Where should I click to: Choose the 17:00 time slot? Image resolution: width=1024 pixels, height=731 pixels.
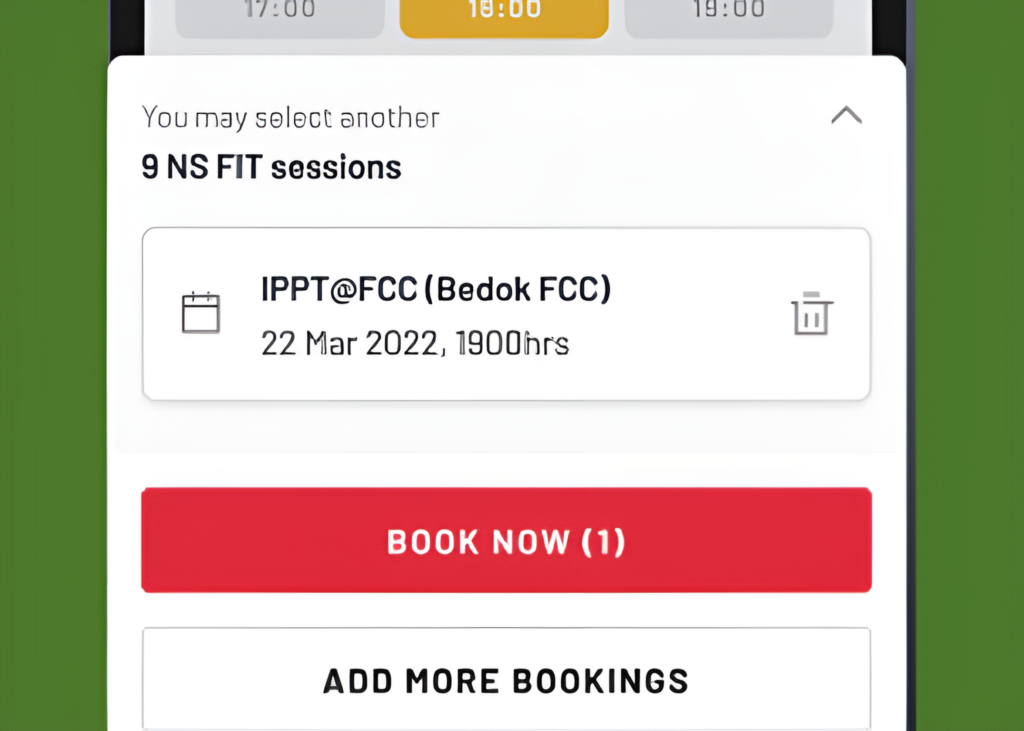tap(278, 14)
